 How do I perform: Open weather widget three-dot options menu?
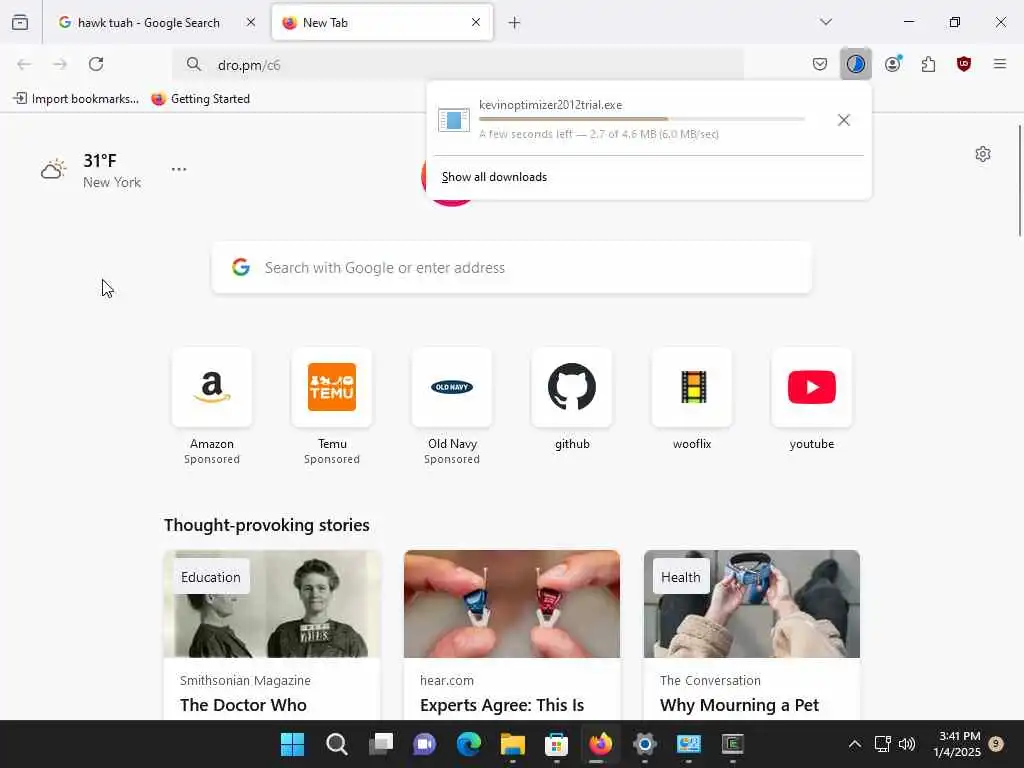179,169
